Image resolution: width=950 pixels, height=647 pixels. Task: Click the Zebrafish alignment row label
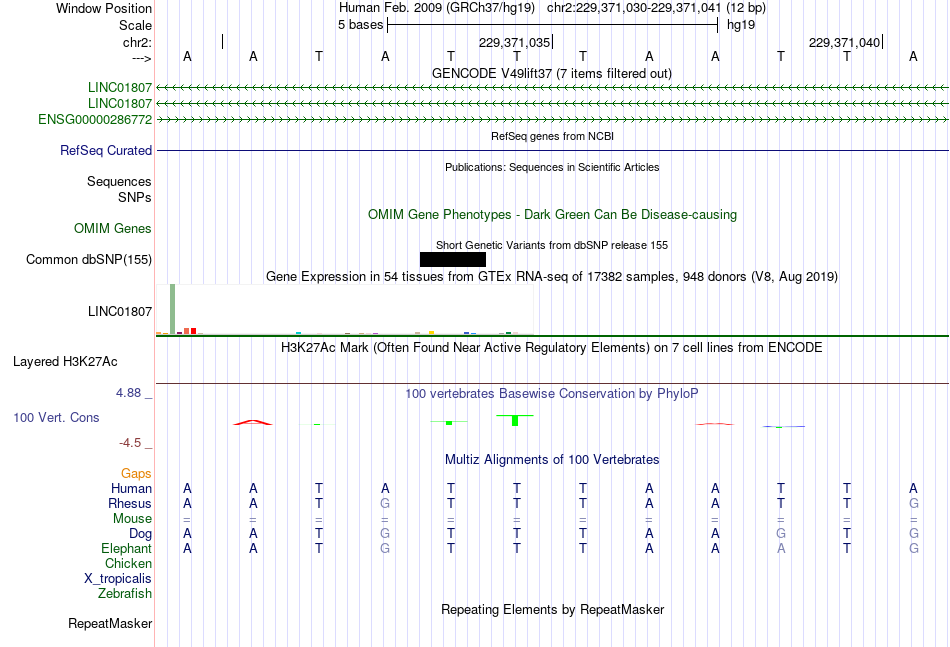125,593
